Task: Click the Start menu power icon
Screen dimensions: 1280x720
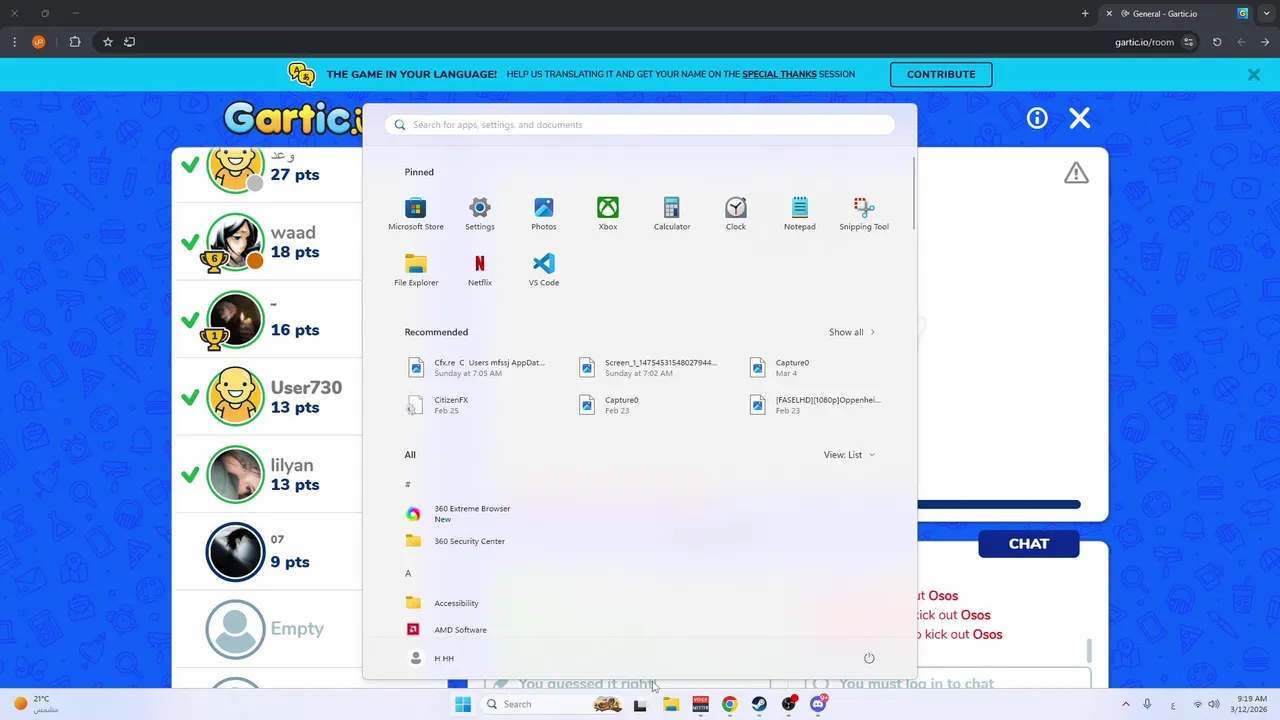Action: tap(869, 658)
